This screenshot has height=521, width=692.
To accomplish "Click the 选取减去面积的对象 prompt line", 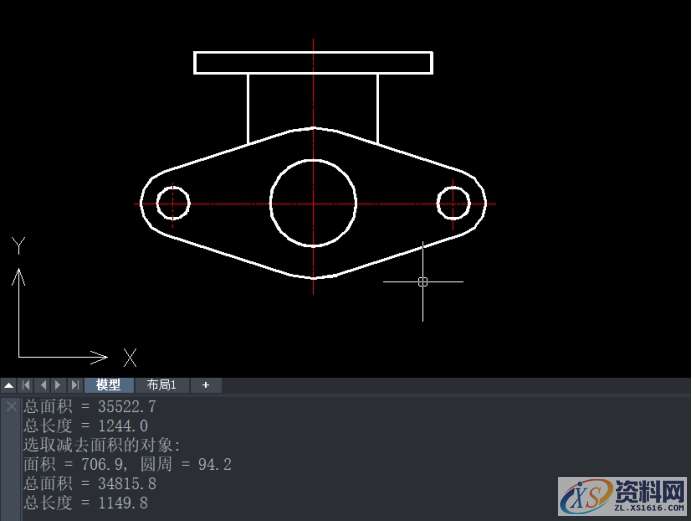I will point(102,445).
